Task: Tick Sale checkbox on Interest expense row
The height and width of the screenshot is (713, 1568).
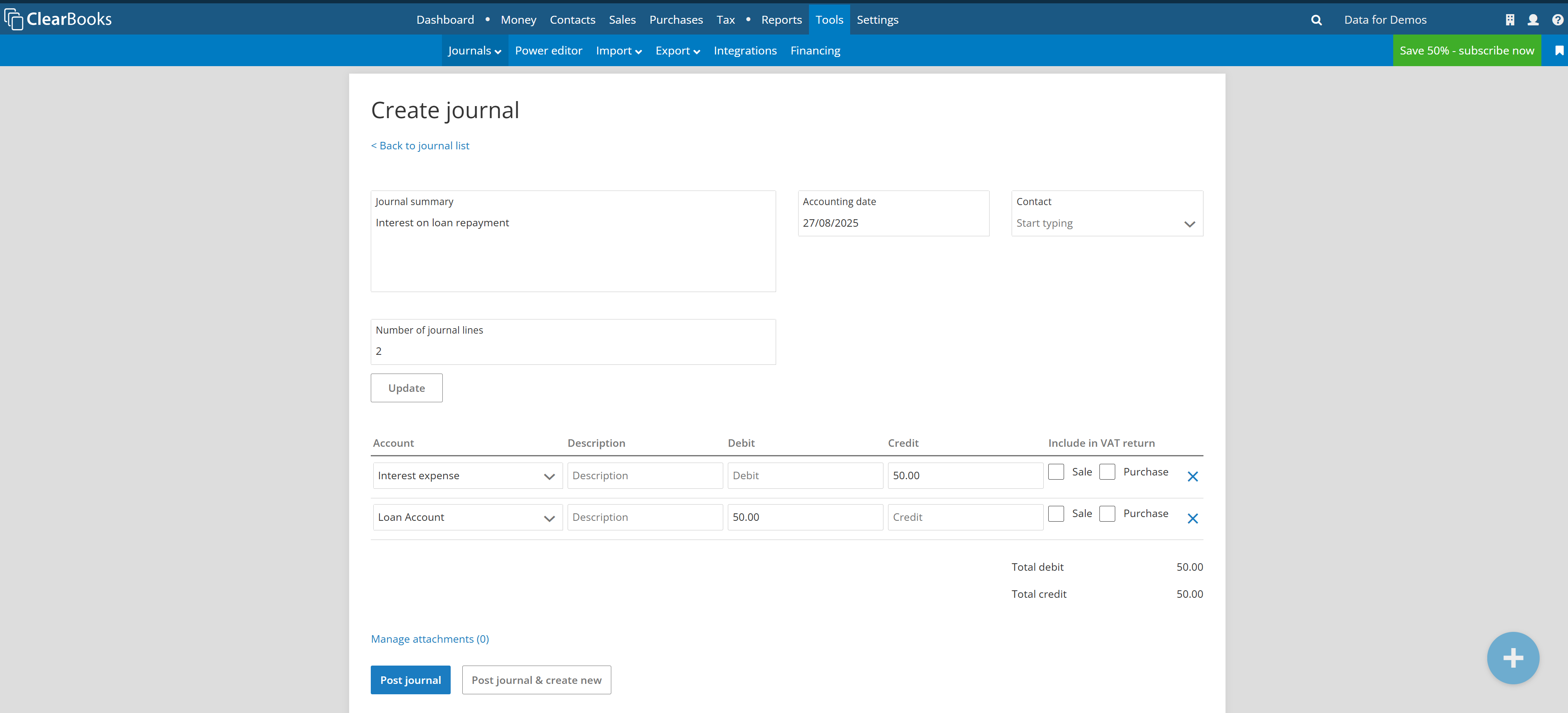Action: 1056,471
